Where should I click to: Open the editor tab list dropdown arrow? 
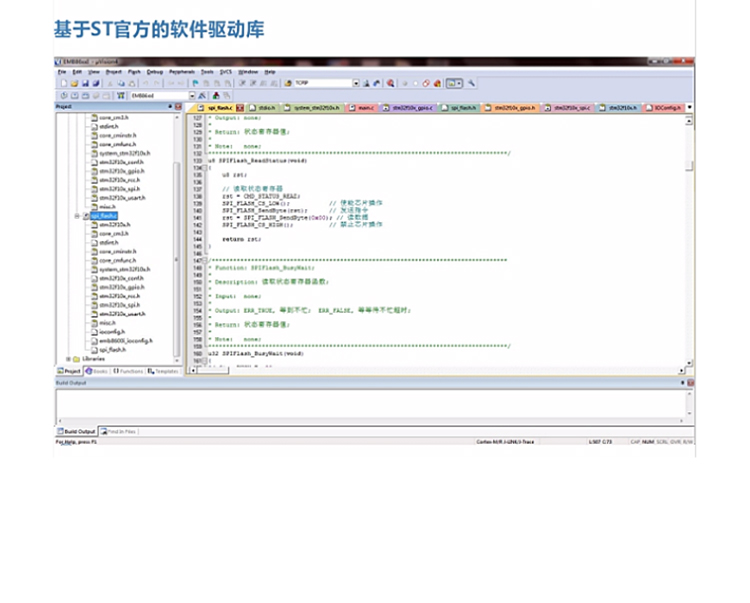pyautogui.click(x=689, y=107)
